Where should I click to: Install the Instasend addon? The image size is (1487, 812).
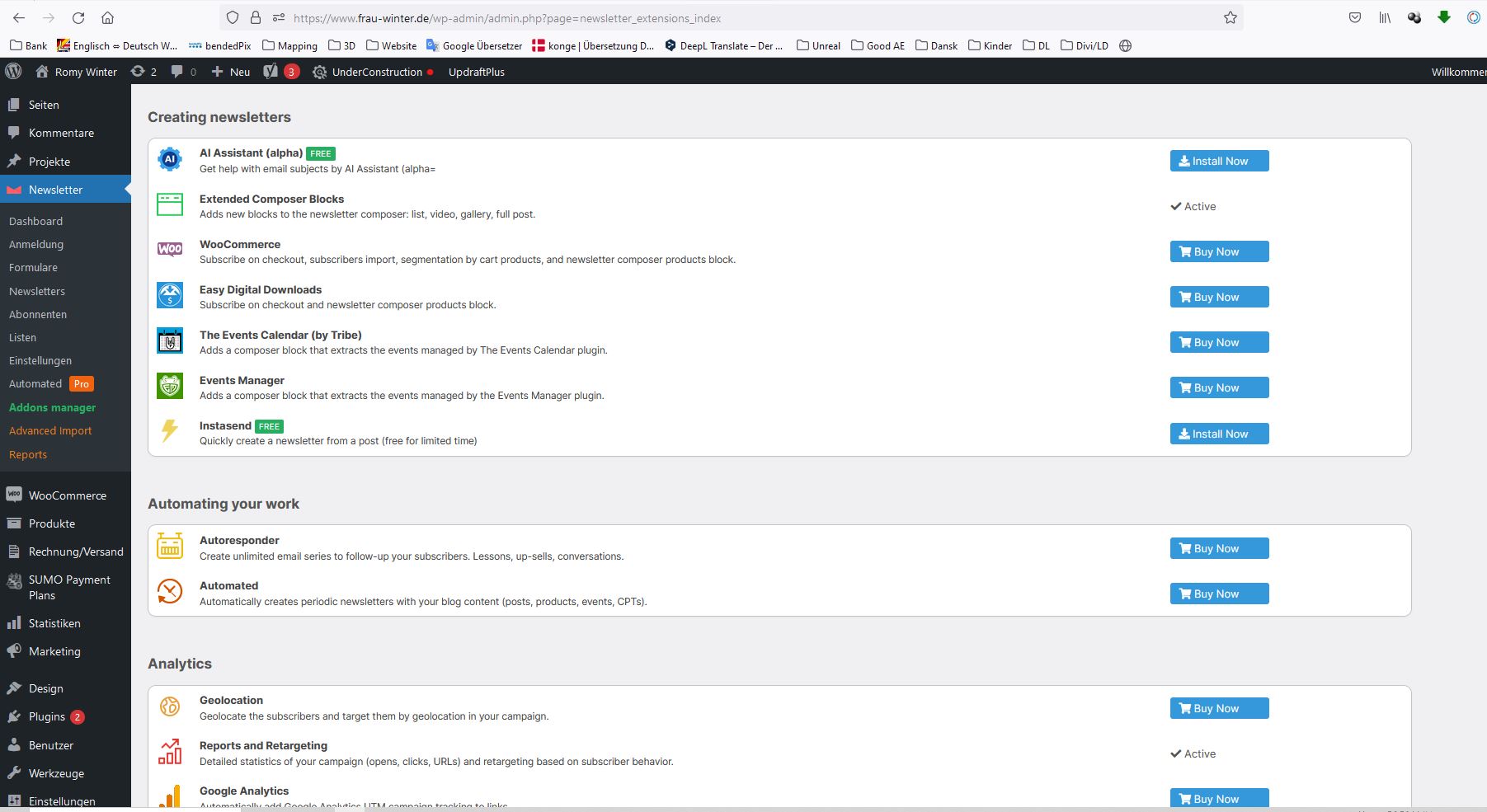coord(1219,434)
